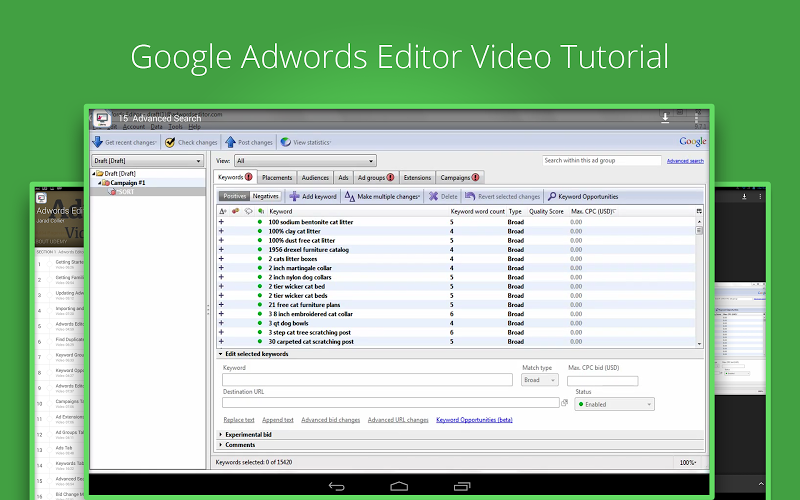Tap the download icon in the right background window
The height and width of the screenshot is (500, 800).
click(744, 196)
